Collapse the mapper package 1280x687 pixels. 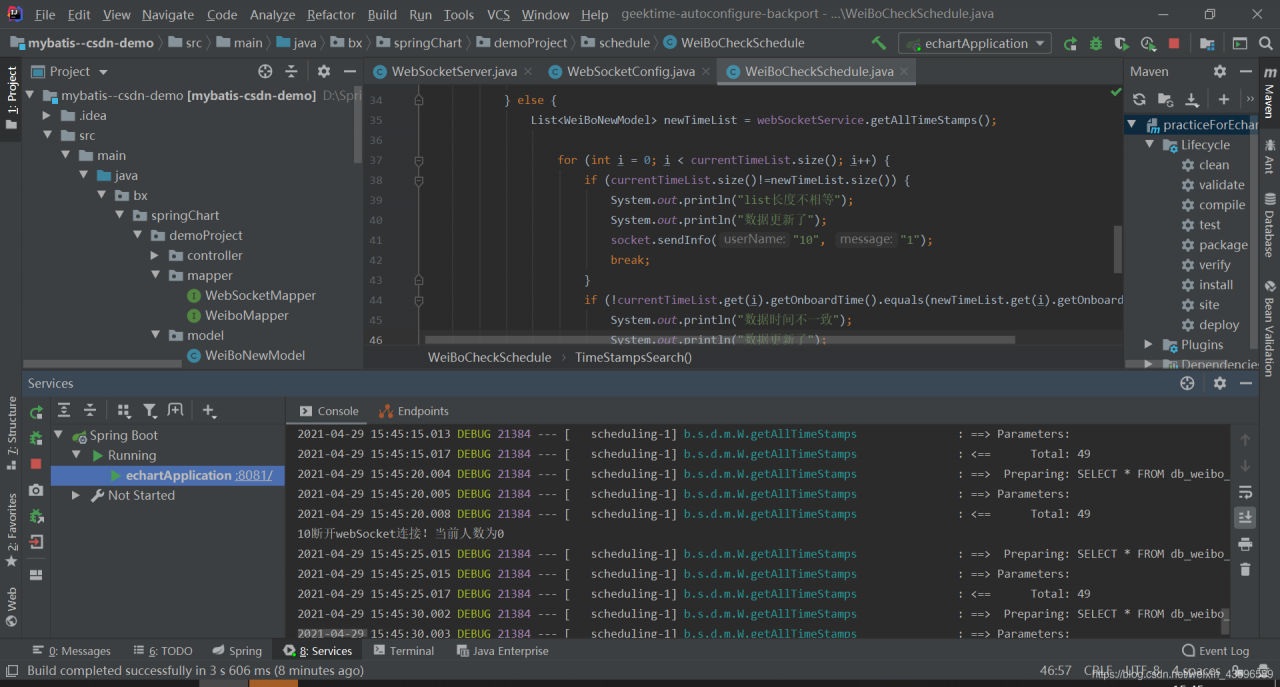point(156,275)
